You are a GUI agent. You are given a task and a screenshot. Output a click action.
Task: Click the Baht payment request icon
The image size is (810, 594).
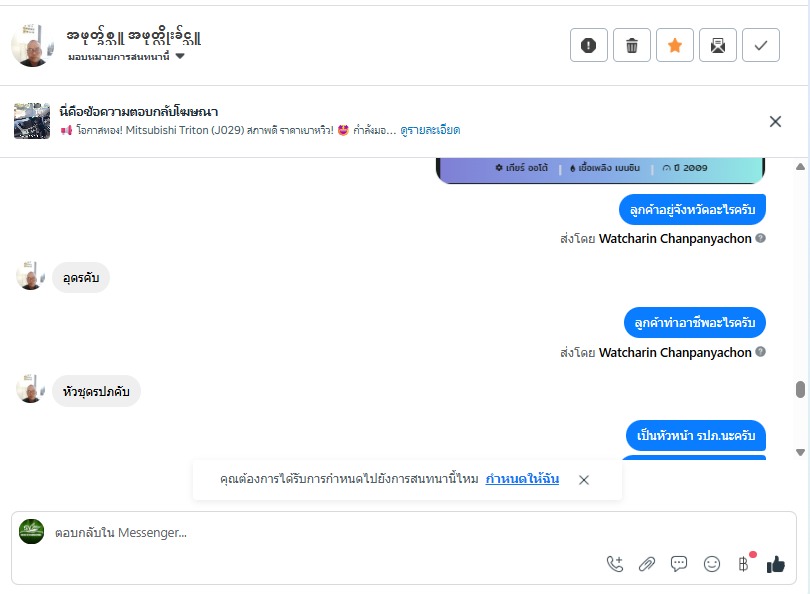point(743,564)
